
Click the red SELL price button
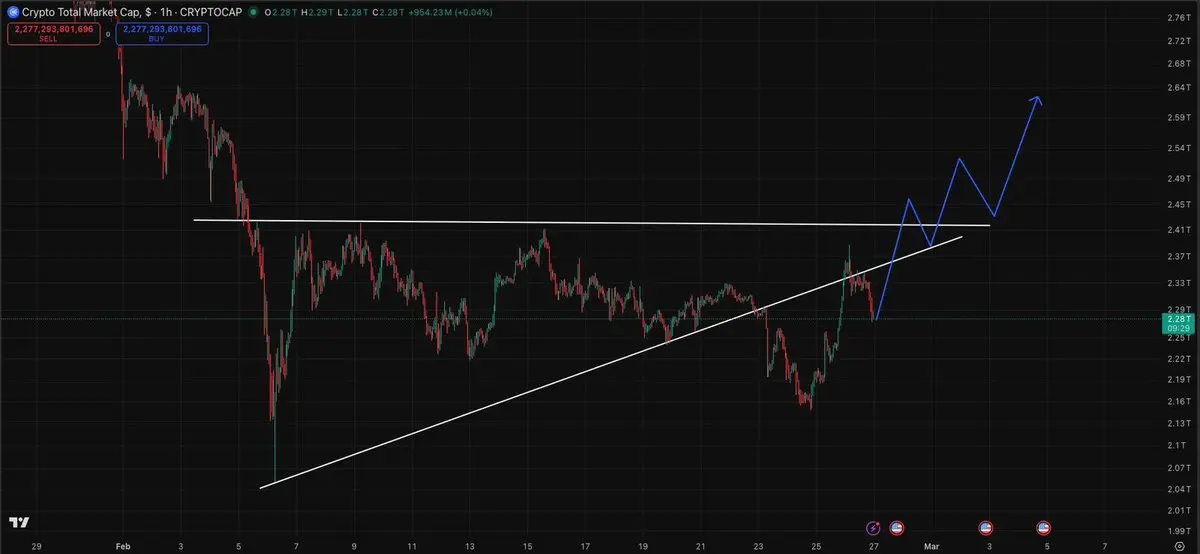coord(55,32)
